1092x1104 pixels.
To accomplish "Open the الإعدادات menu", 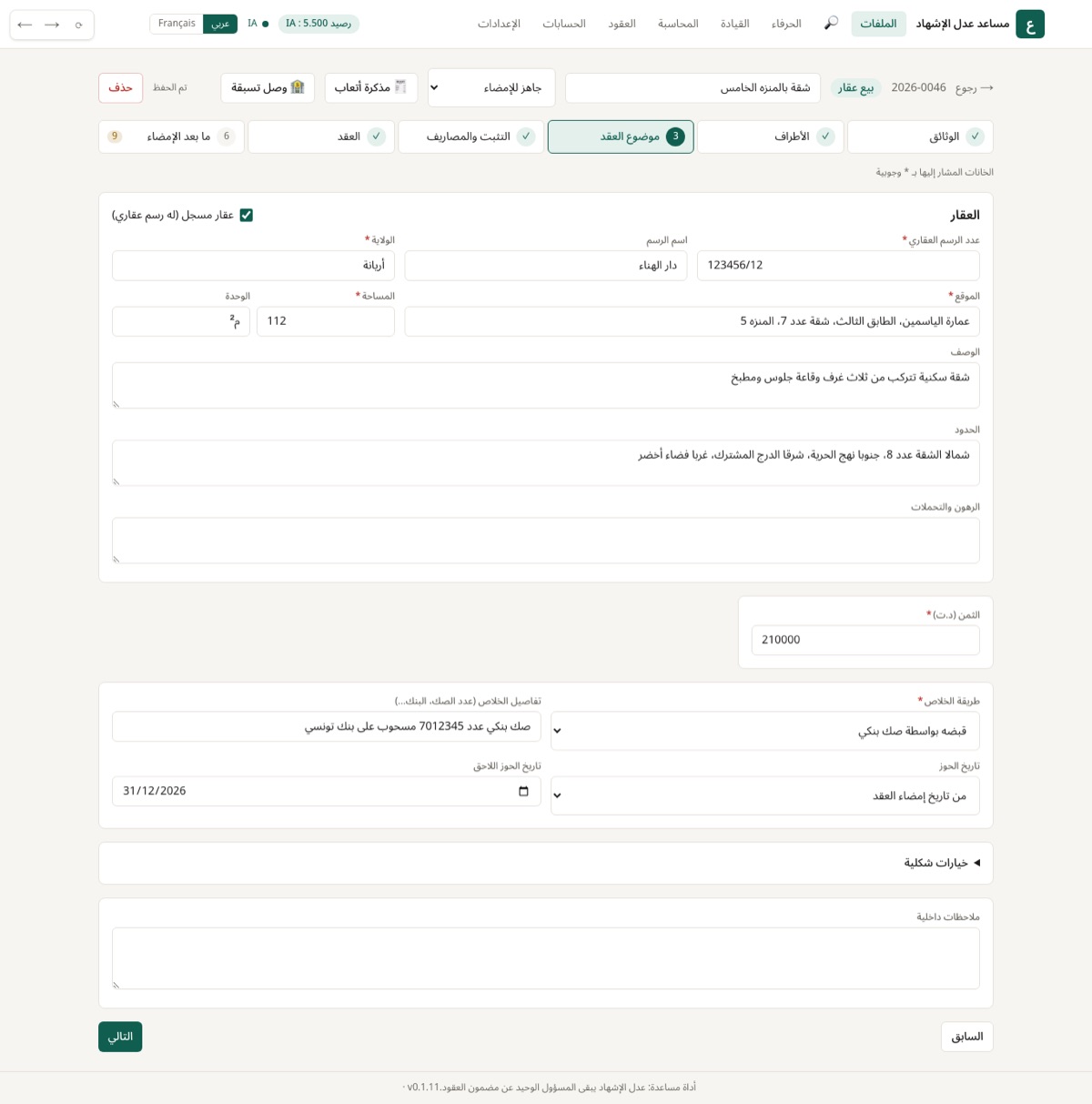I will (x=499, y=24).
